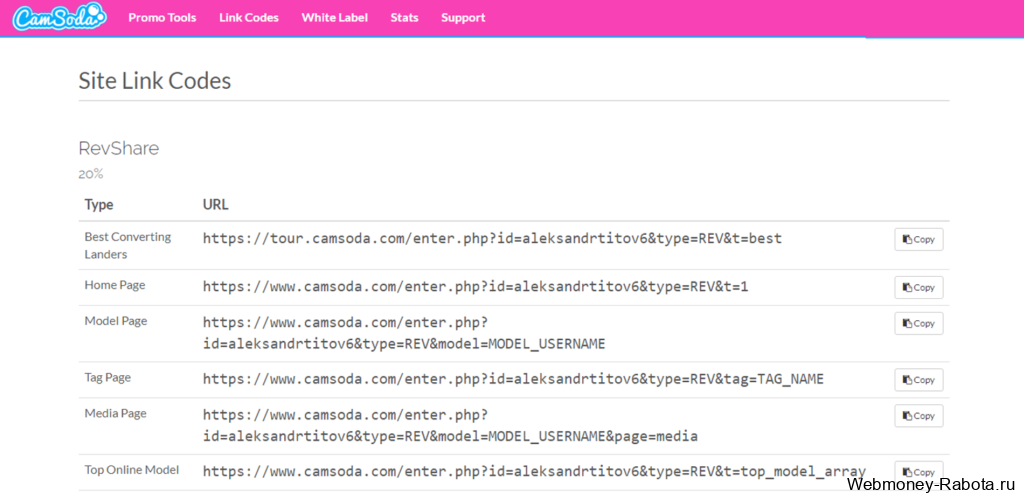1024x502 pixels.
Task: Select the Tag Page URL with TAG_NAME
Action: 513,379
